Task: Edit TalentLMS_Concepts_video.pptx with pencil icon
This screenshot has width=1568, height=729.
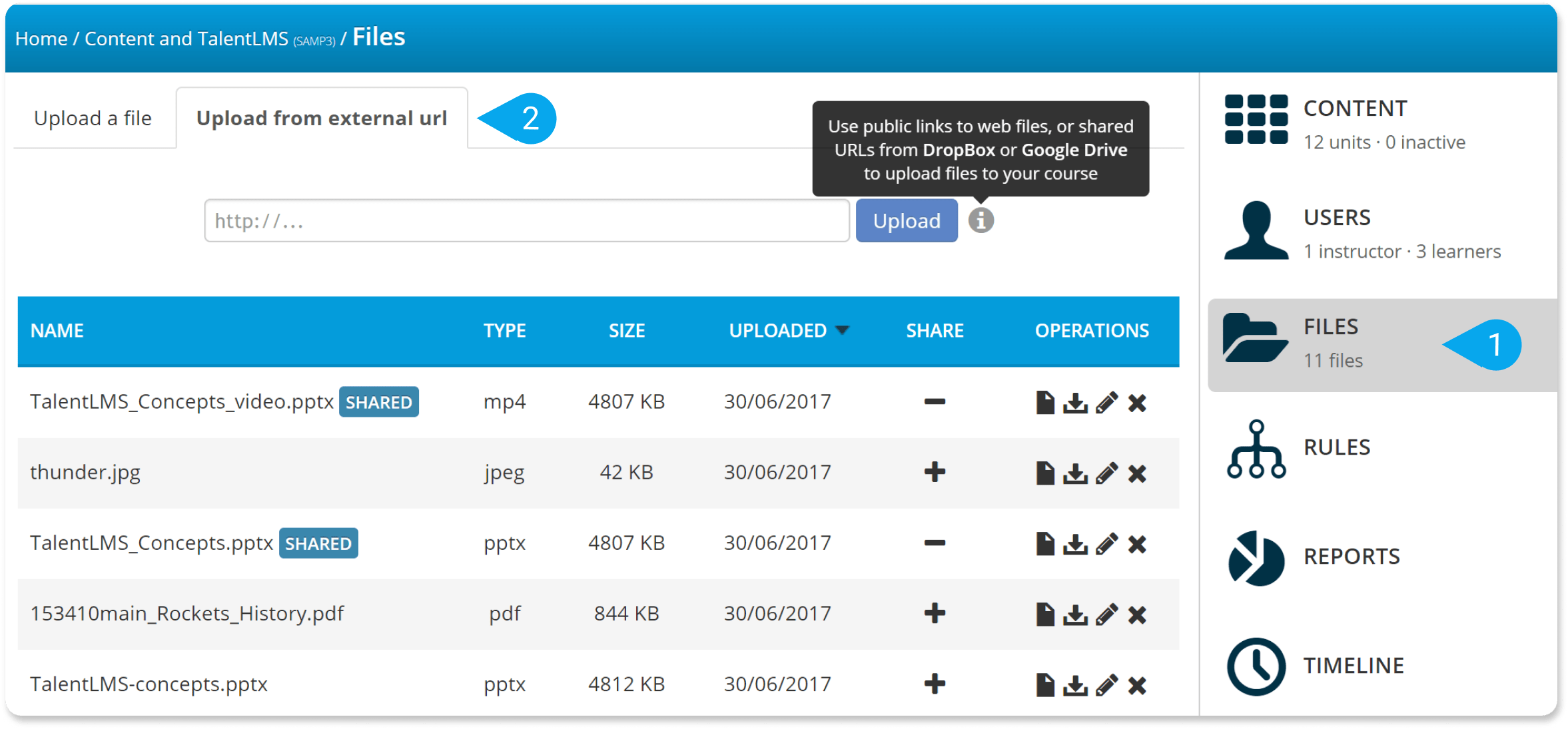Action: click(x=1106, y=403)
